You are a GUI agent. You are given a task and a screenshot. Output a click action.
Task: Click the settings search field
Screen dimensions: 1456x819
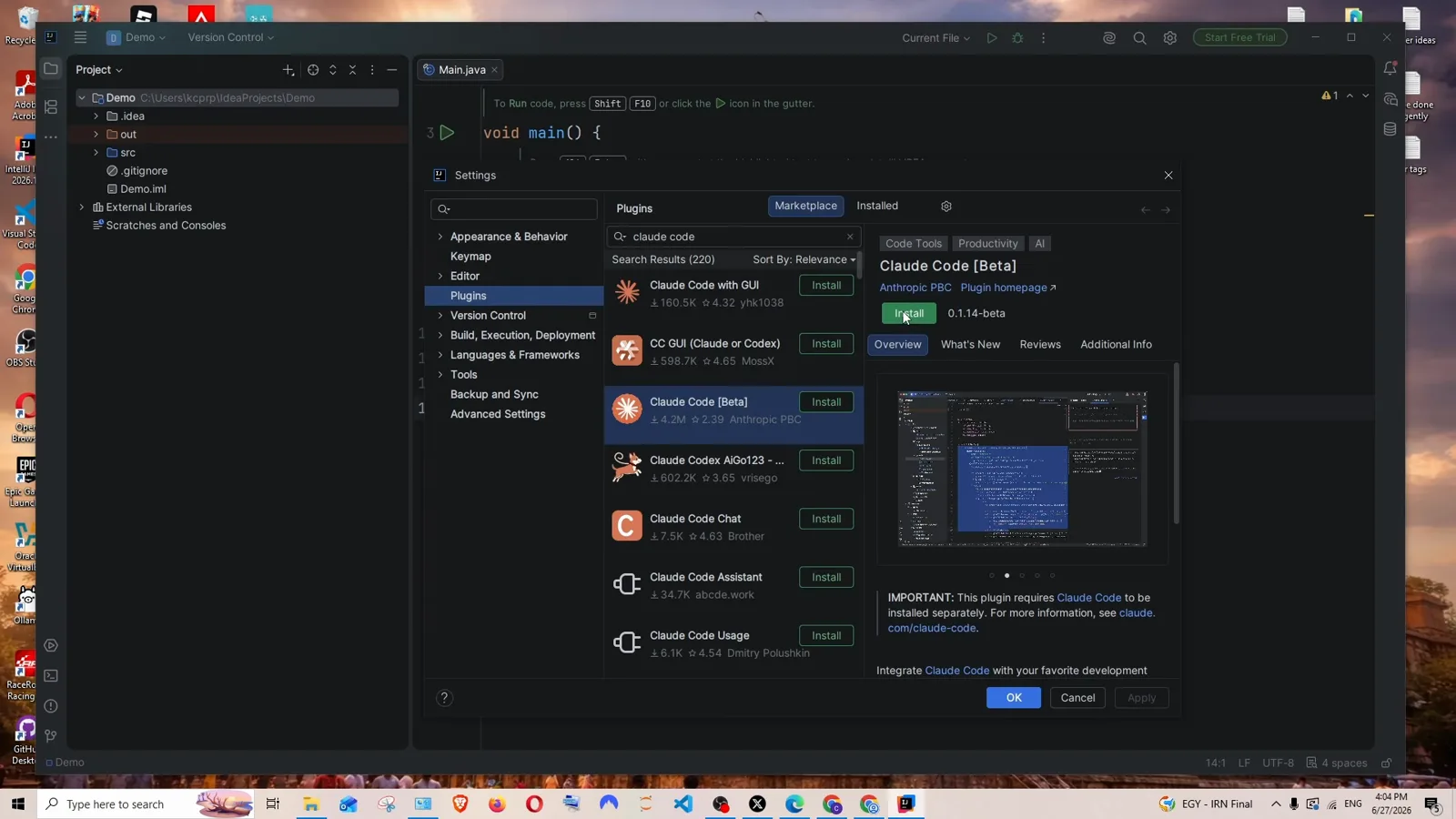(514, 209)
